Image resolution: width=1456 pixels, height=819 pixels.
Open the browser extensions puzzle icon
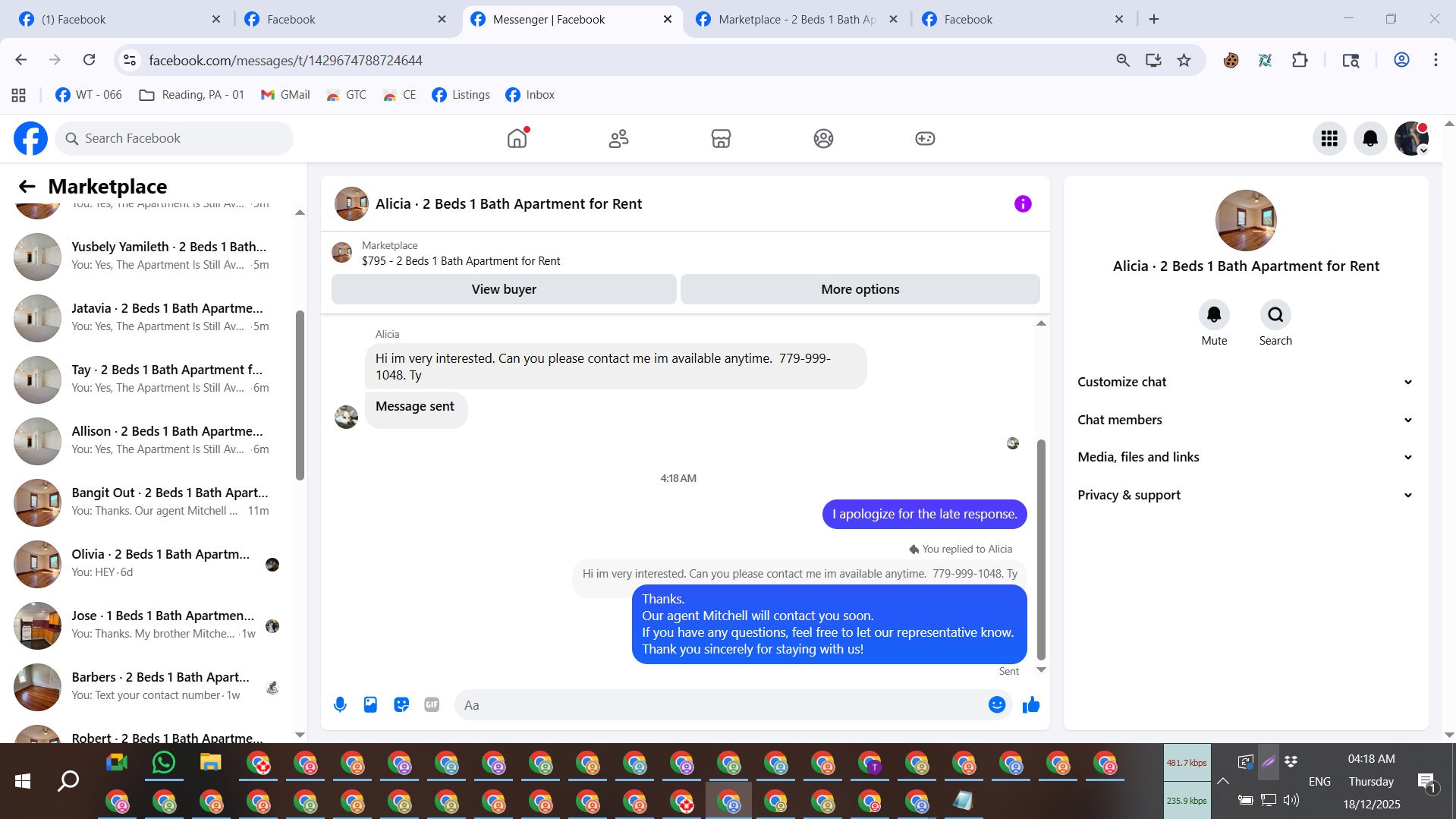[1300, 60]
